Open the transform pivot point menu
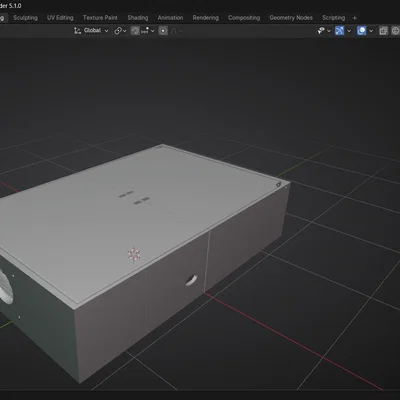The width and height of the screenshot is (400, 400). pyautogui.click(x=120, y=31)
